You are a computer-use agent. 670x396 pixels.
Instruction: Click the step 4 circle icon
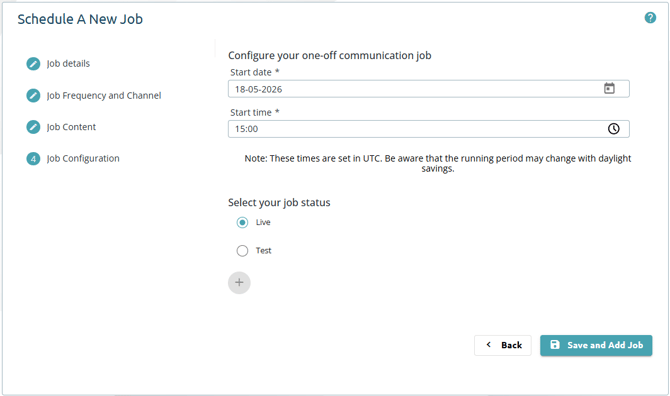(33, 158)
